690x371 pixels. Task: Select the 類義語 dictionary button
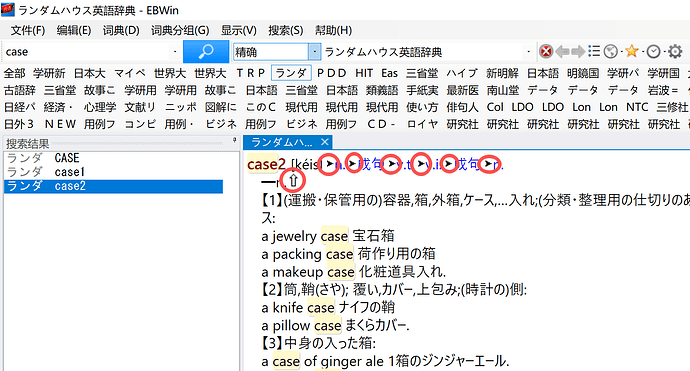(x=382, y=90)
